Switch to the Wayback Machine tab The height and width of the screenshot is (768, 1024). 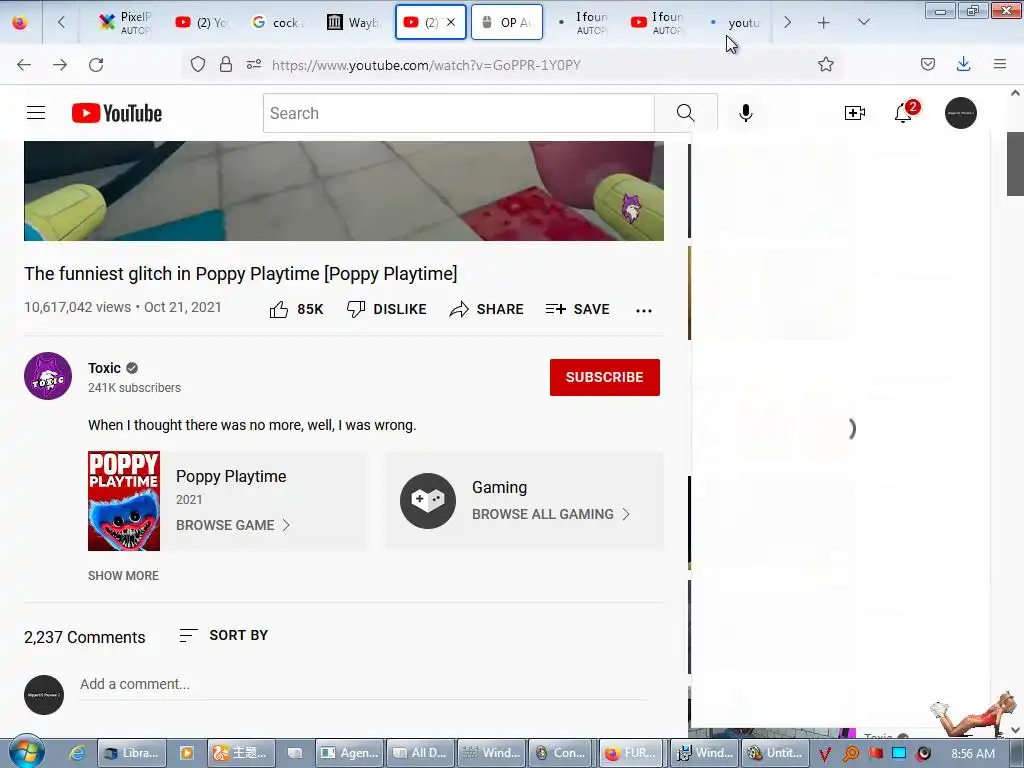tap(353, 22)
